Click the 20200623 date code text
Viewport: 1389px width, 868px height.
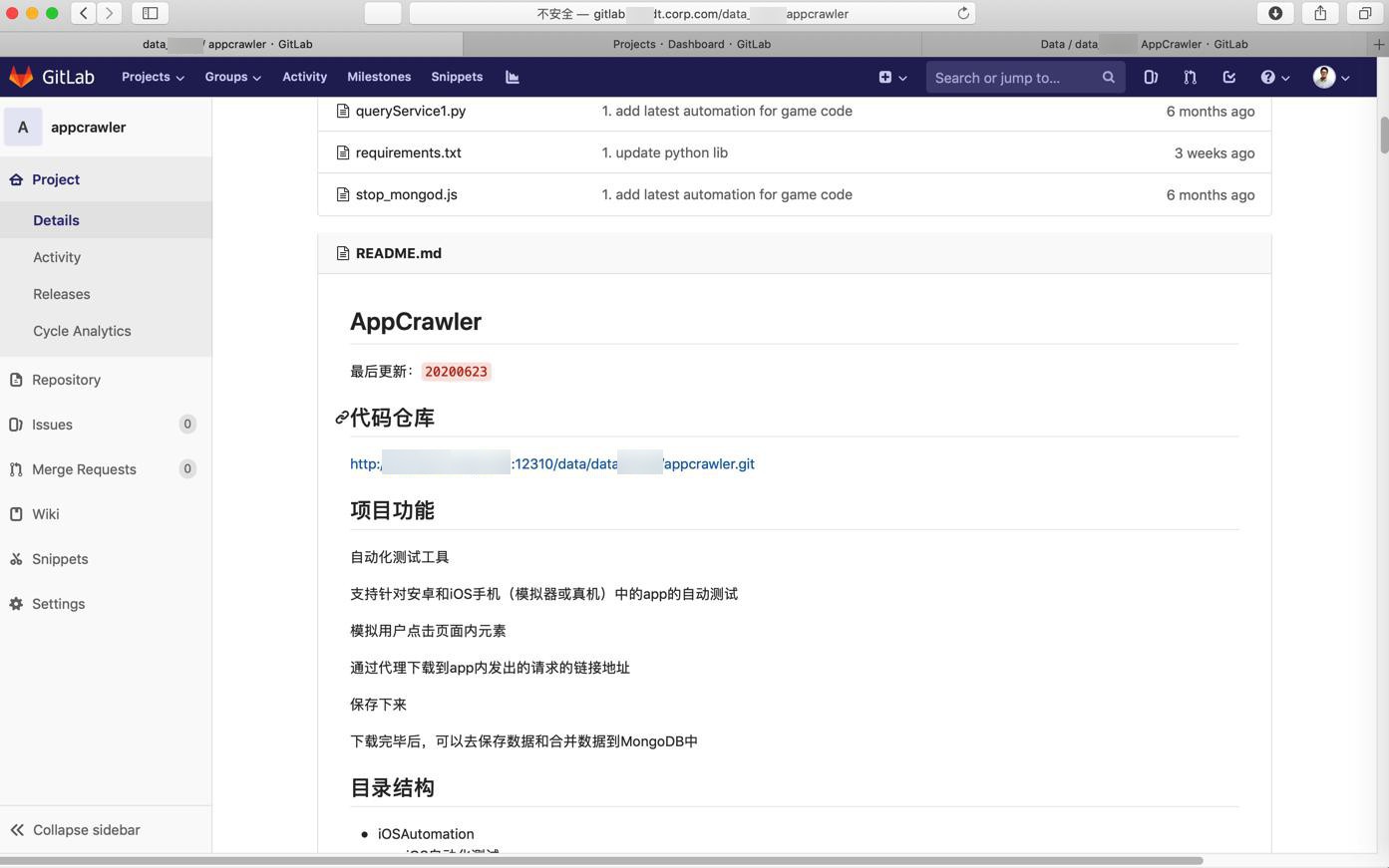pyautogui.click(x=456, y=372)
